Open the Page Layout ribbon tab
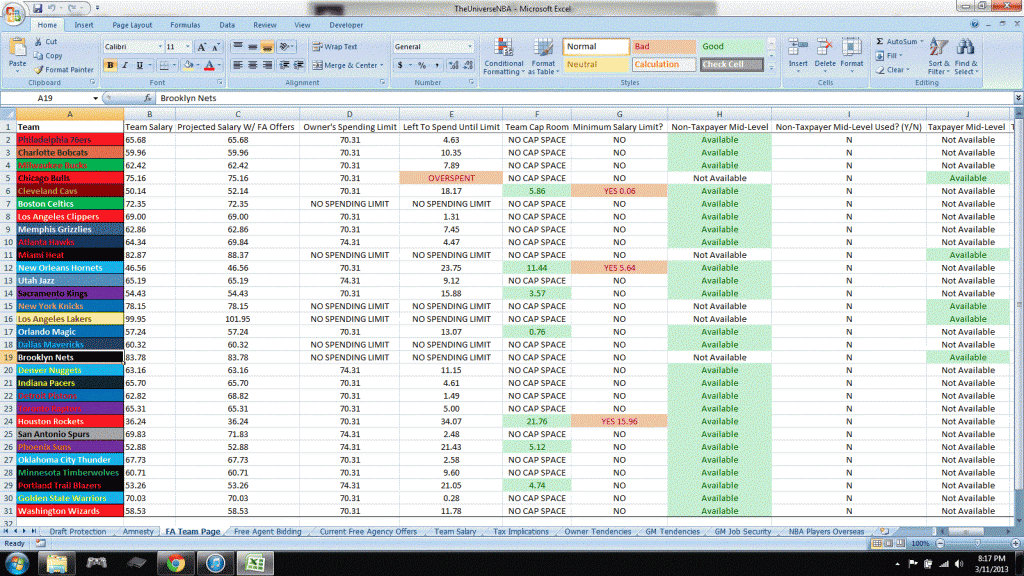The height and width of the screenshot is (576, 1024). [x=132, y=25]
